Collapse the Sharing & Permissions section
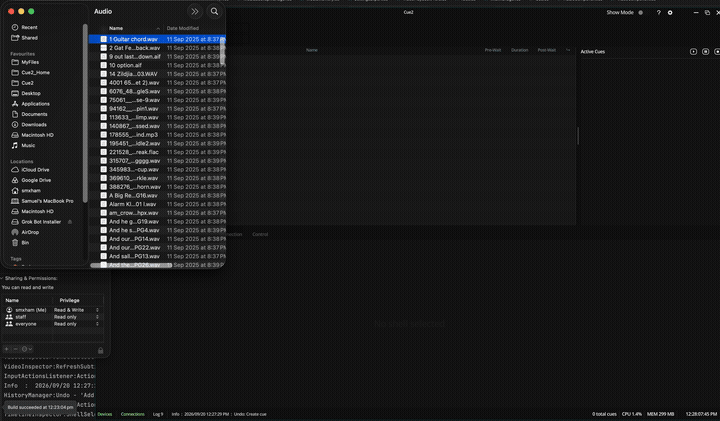The height and width of the screenshot is (421, 720). pos(2,278)
